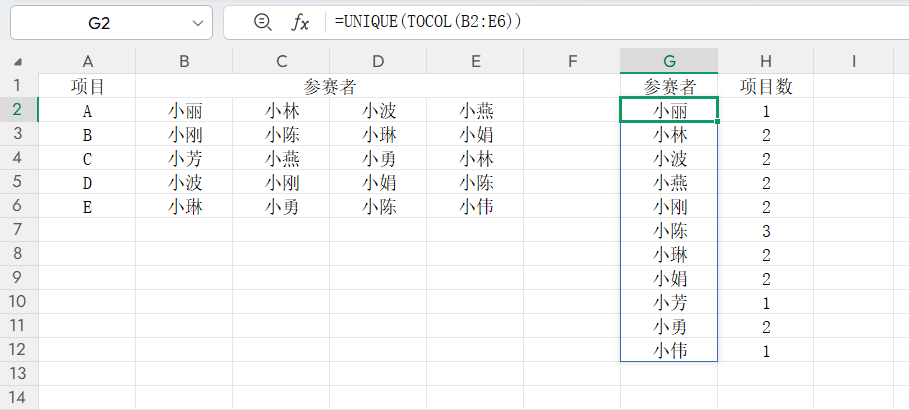Select column F header

point(572,61)
